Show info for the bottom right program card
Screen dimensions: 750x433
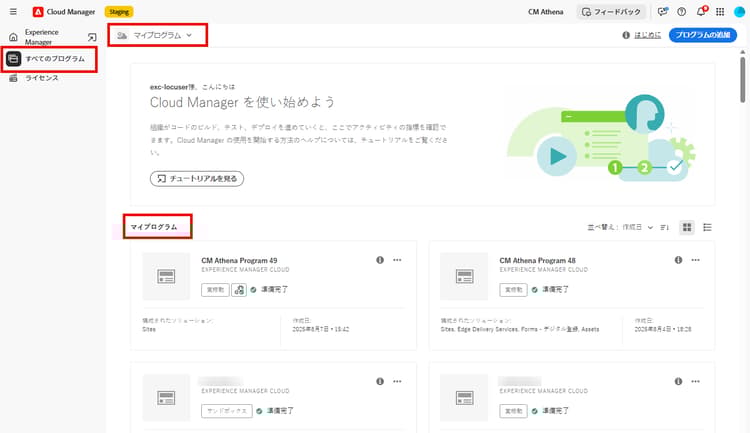tap(678, 381)
